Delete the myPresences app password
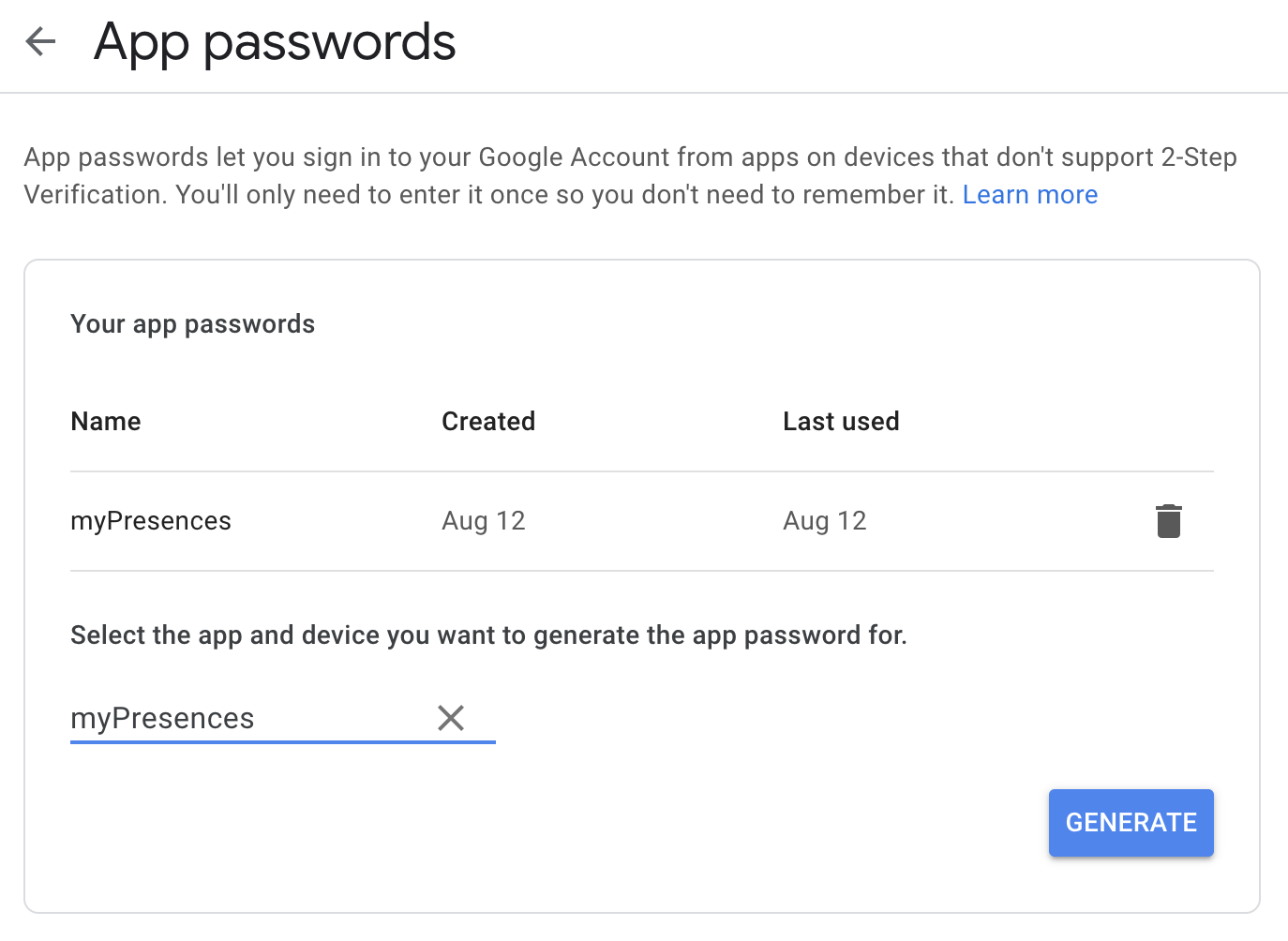The image size is (1288, 941). 1168,521
